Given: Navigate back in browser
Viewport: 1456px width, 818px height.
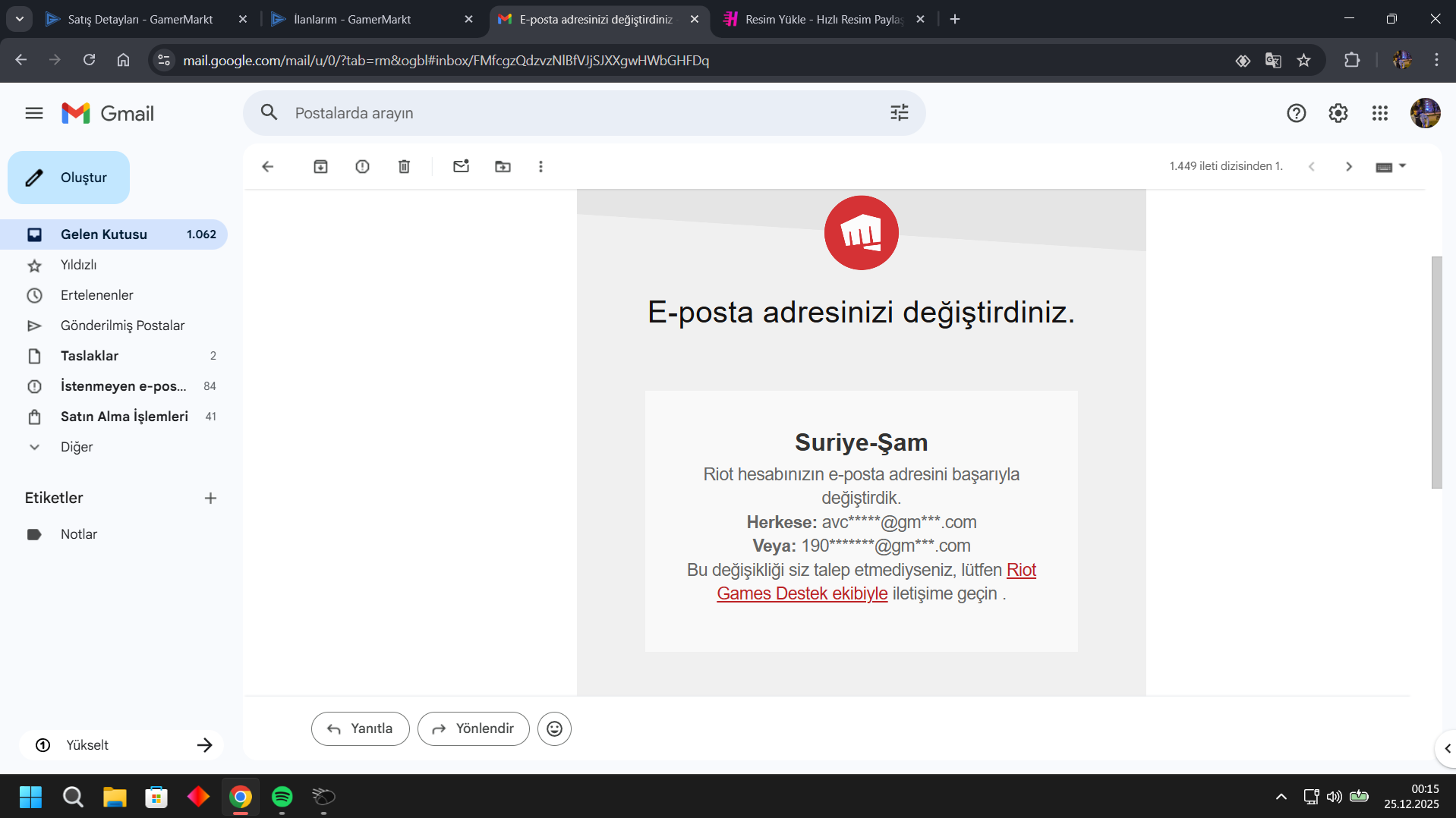Looking at the screenshot, I should (x=21, y=60).
